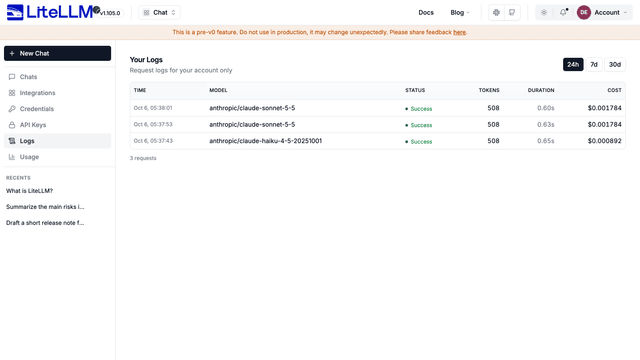
Task: Click the 'Your Logs' heading
Action: [146, 60]
